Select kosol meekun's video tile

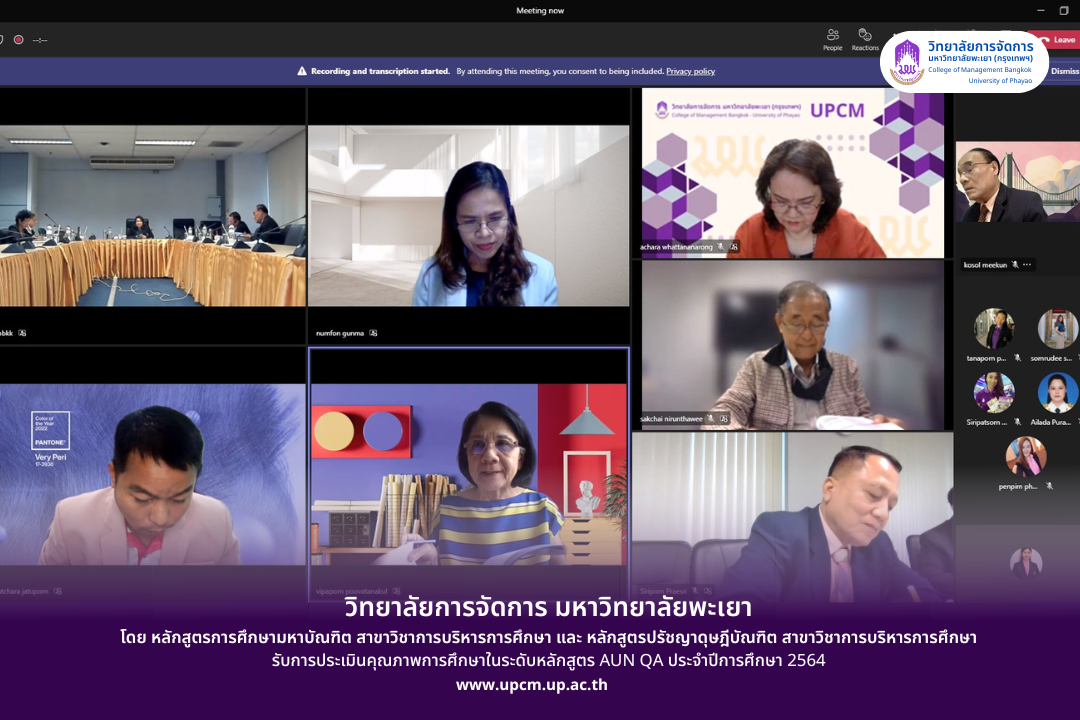pos(1017,182)
